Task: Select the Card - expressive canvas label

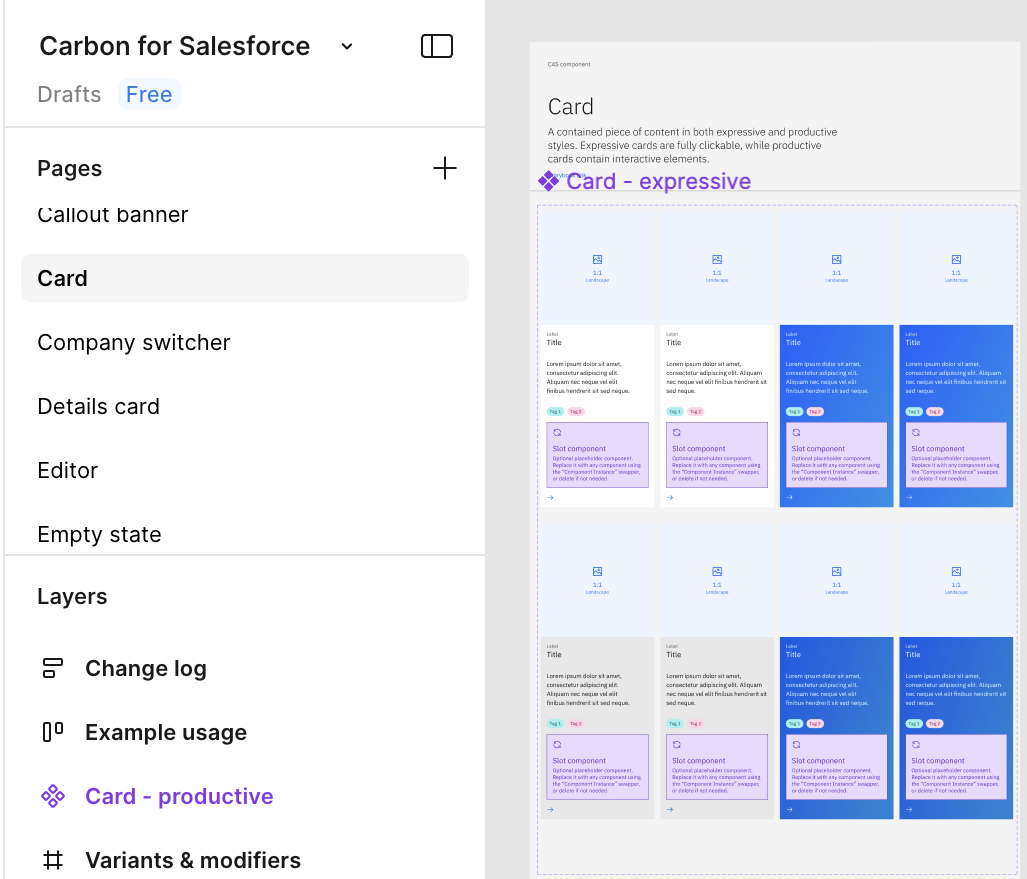Action: coord(658,181)
